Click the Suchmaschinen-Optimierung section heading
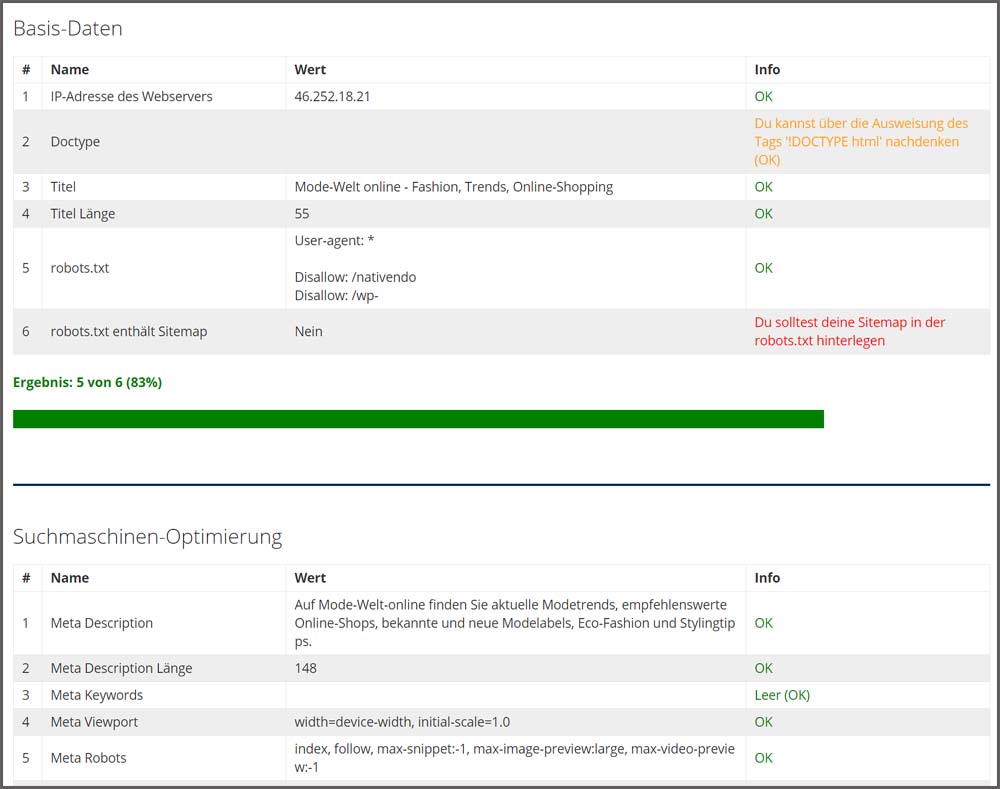1000x789 pixels. point(147,537)
